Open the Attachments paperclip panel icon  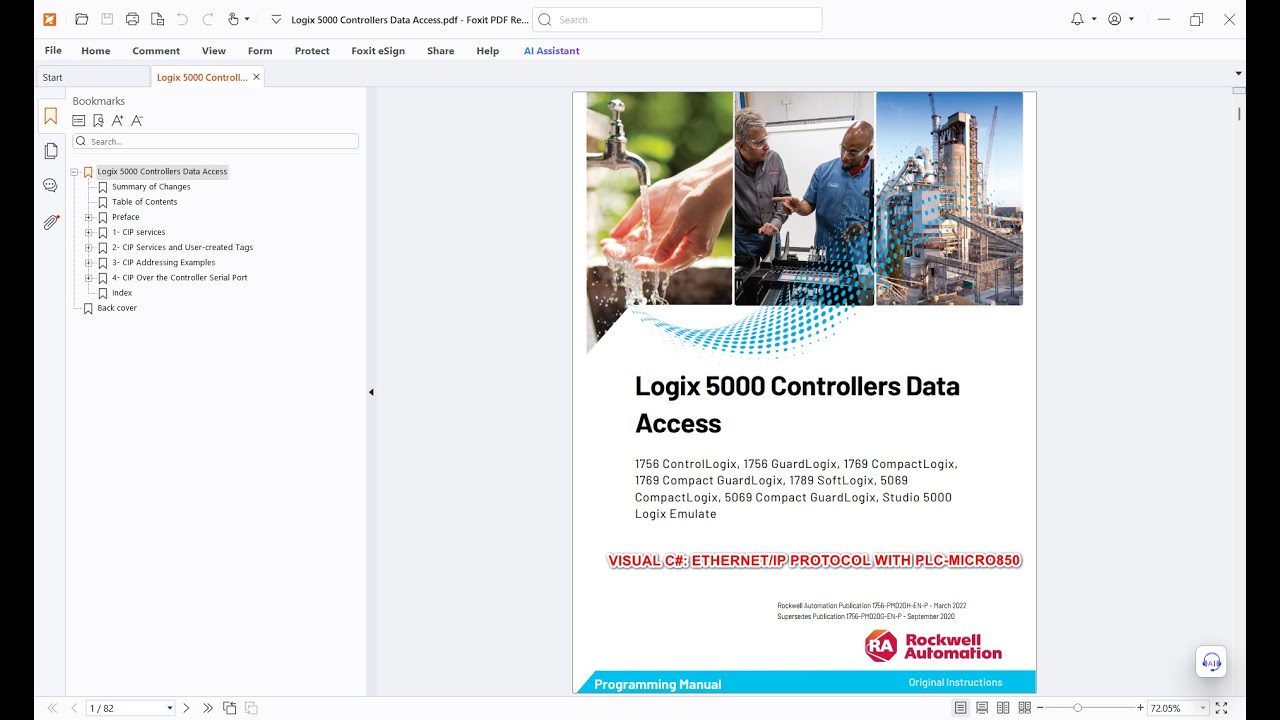(x=51, y=222)
